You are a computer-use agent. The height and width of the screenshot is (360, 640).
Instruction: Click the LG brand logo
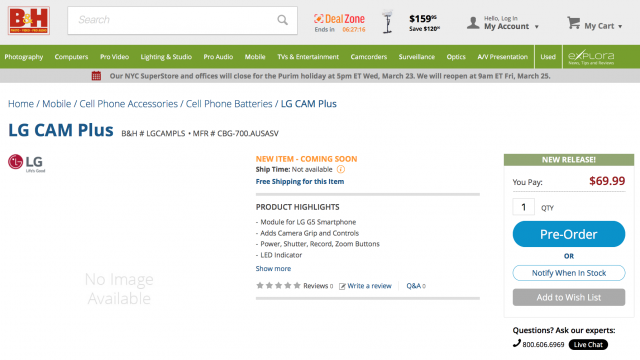pos(27,163)
